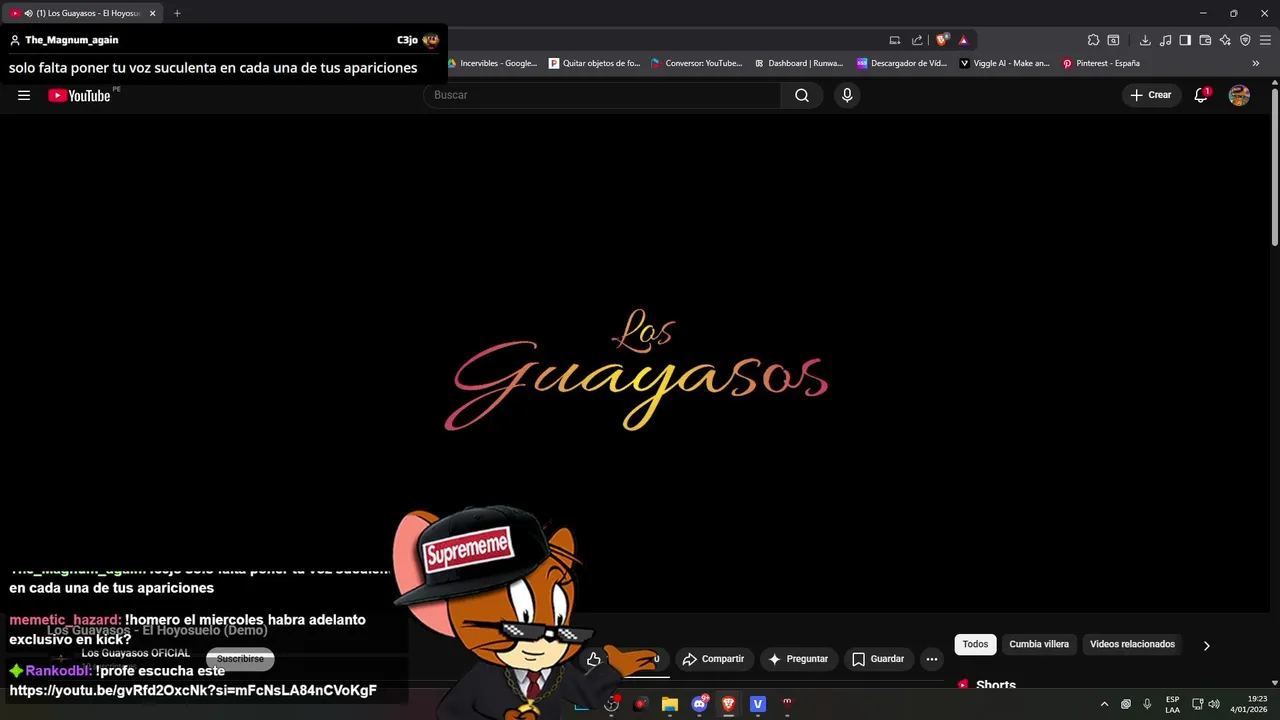Click the Los Guayasos OFICIAL channel name

(x=136, y=653)
